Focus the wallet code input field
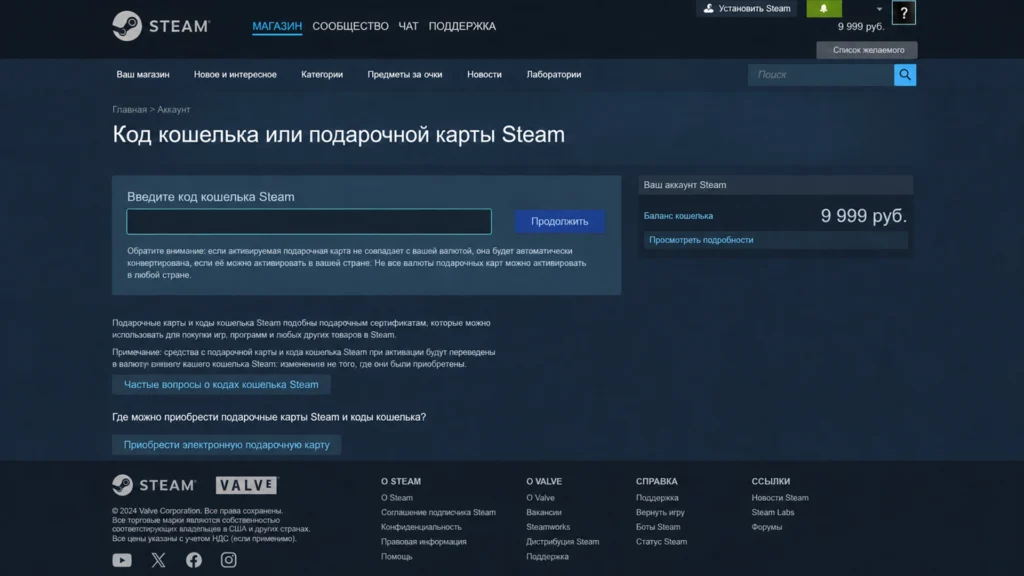The height and width of the screenshot is (576, 1024). point(309,221)
